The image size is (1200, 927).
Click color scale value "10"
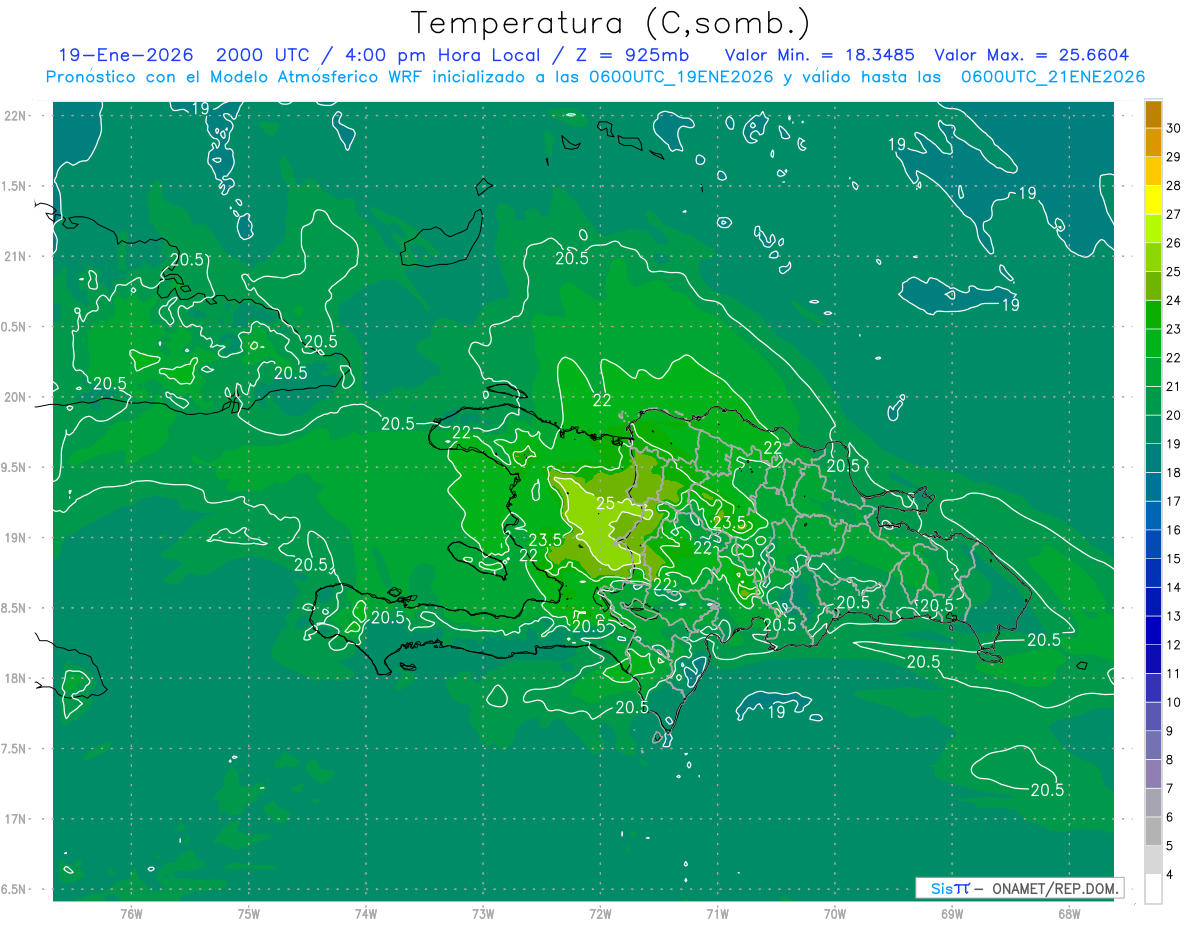(x=1174, y=702)
